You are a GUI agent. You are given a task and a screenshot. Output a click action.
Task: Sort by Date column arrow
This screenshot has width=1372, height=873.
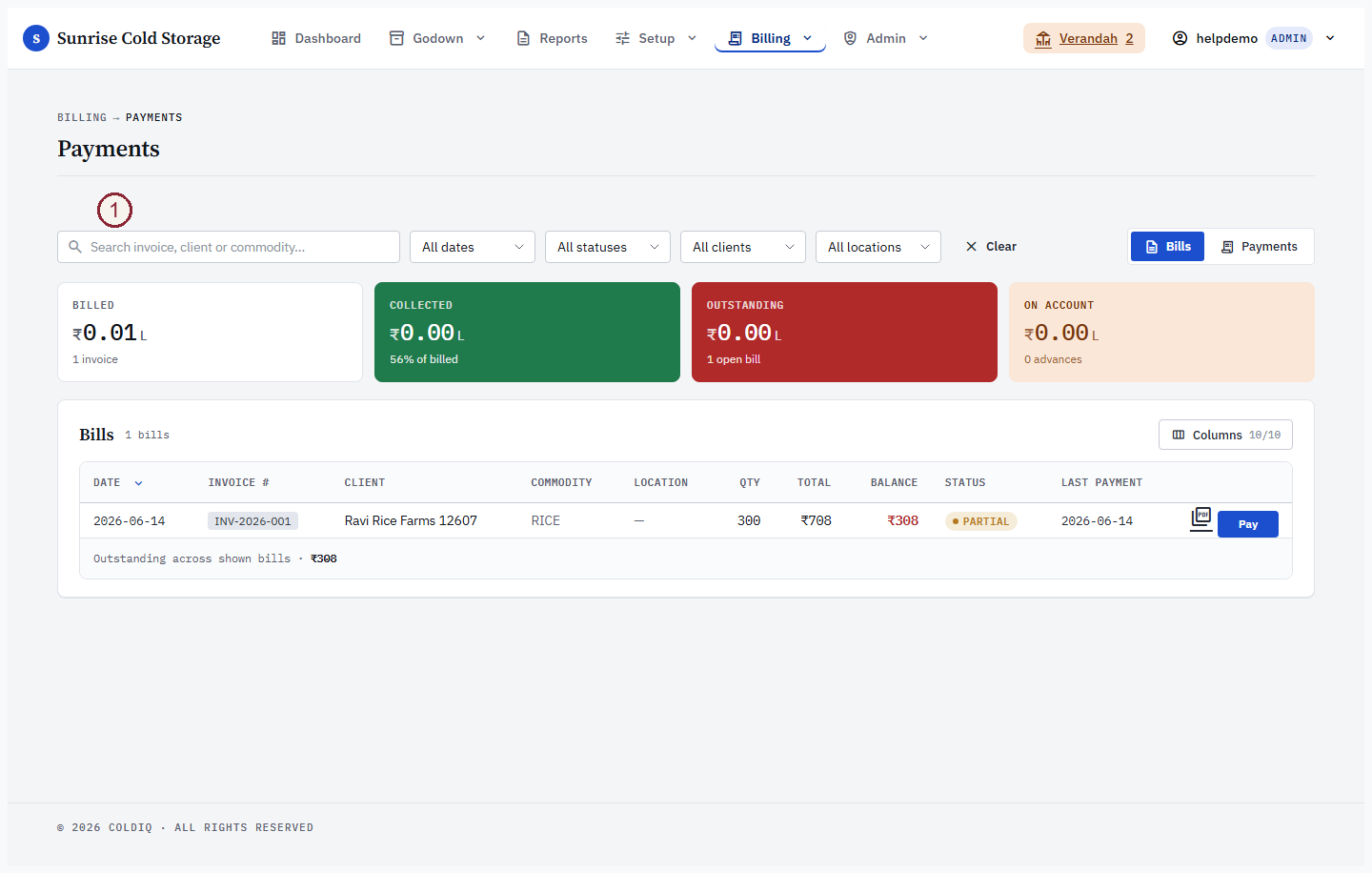[138, 483]
